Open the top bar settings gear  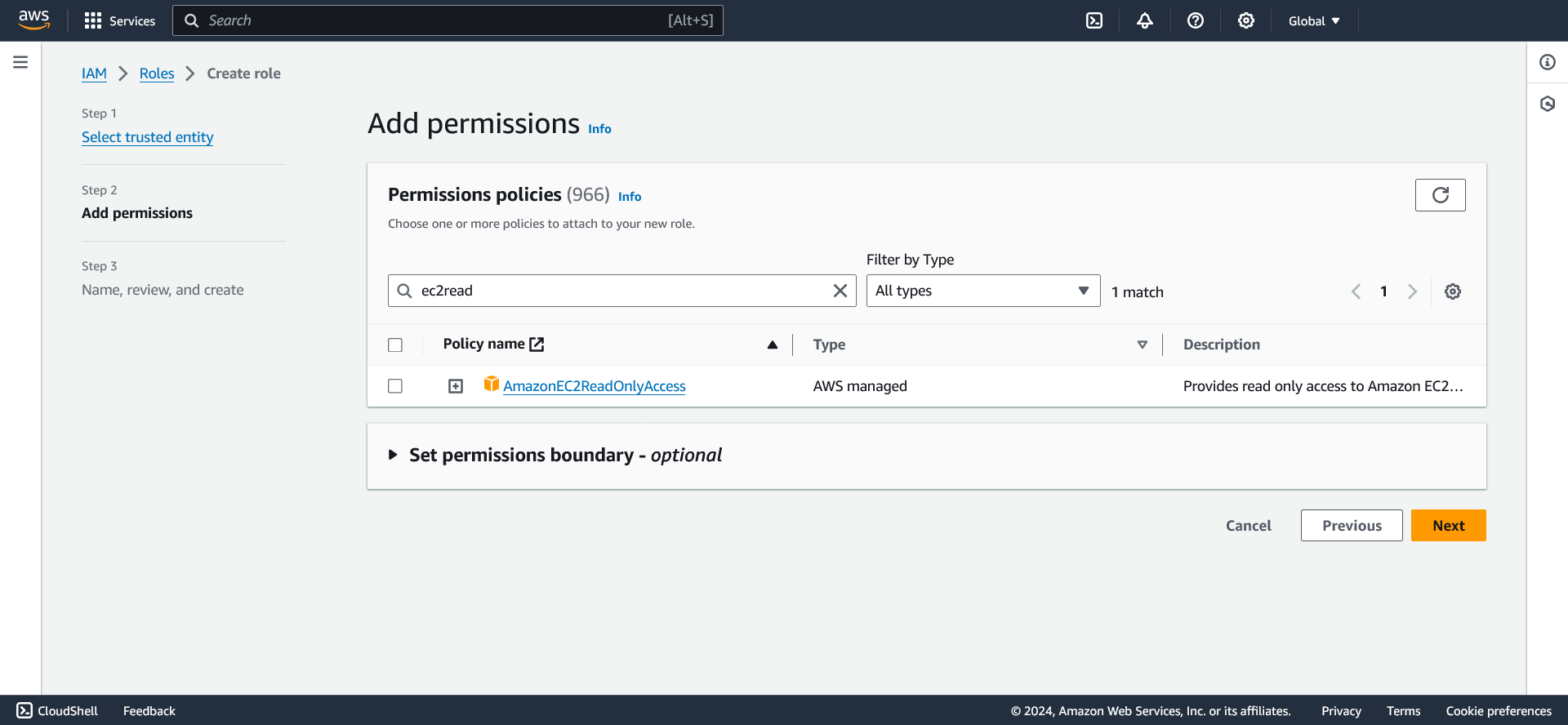coord(1246,20)
